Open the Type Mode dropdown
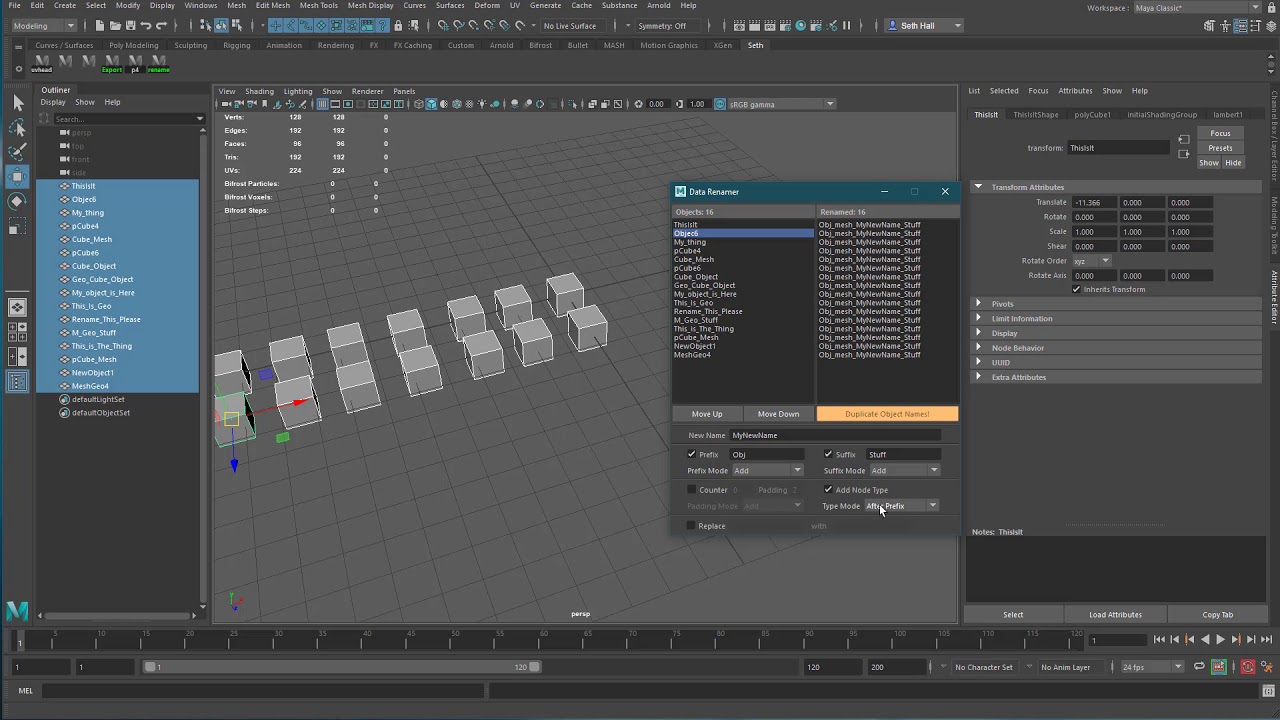The width and height of the screenshot is (1280, 720). click(902, 506)
